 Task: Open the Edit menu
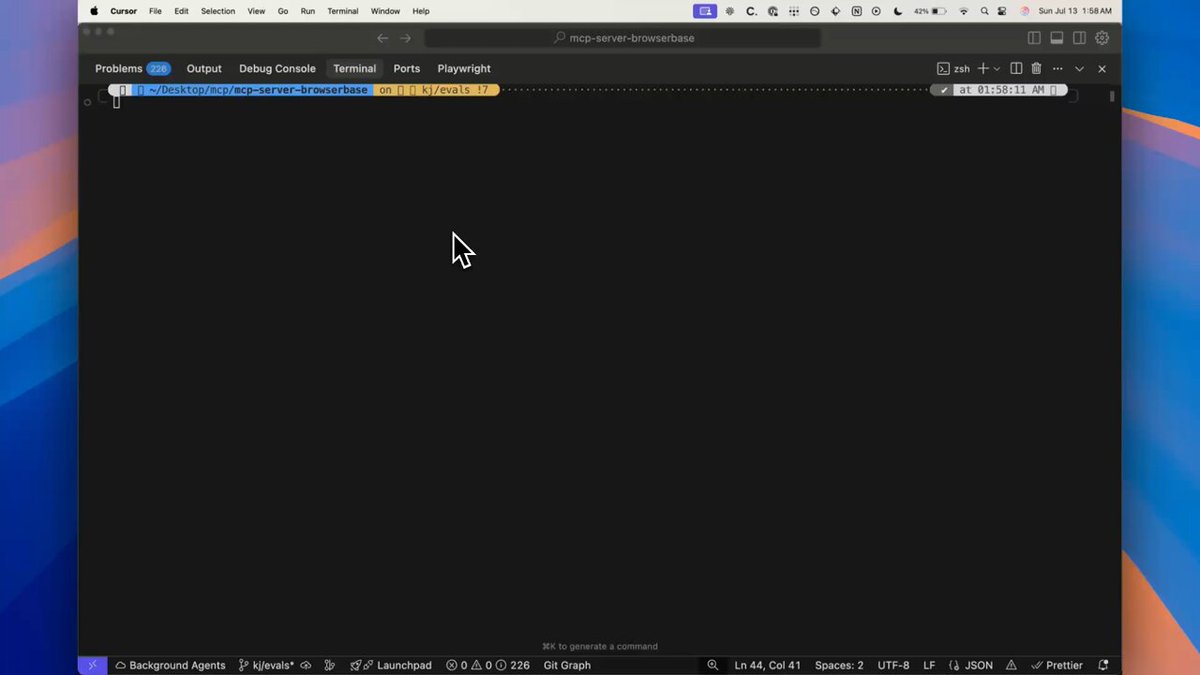pyautogui.click(x=181, y=11)
